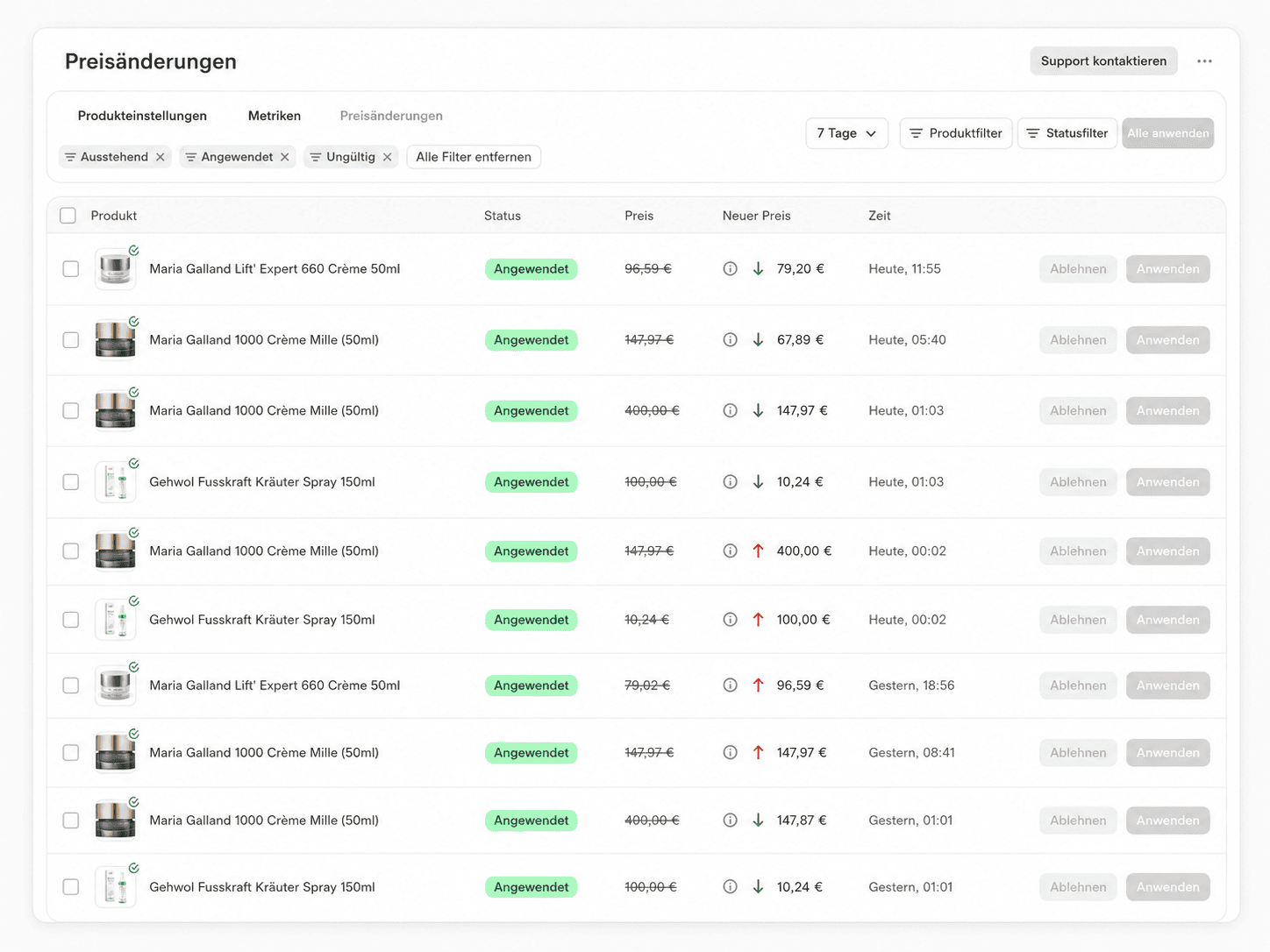1270x952 pixels.
Task: Click info icon beside 79,20 € price
Action: point(730,269)
